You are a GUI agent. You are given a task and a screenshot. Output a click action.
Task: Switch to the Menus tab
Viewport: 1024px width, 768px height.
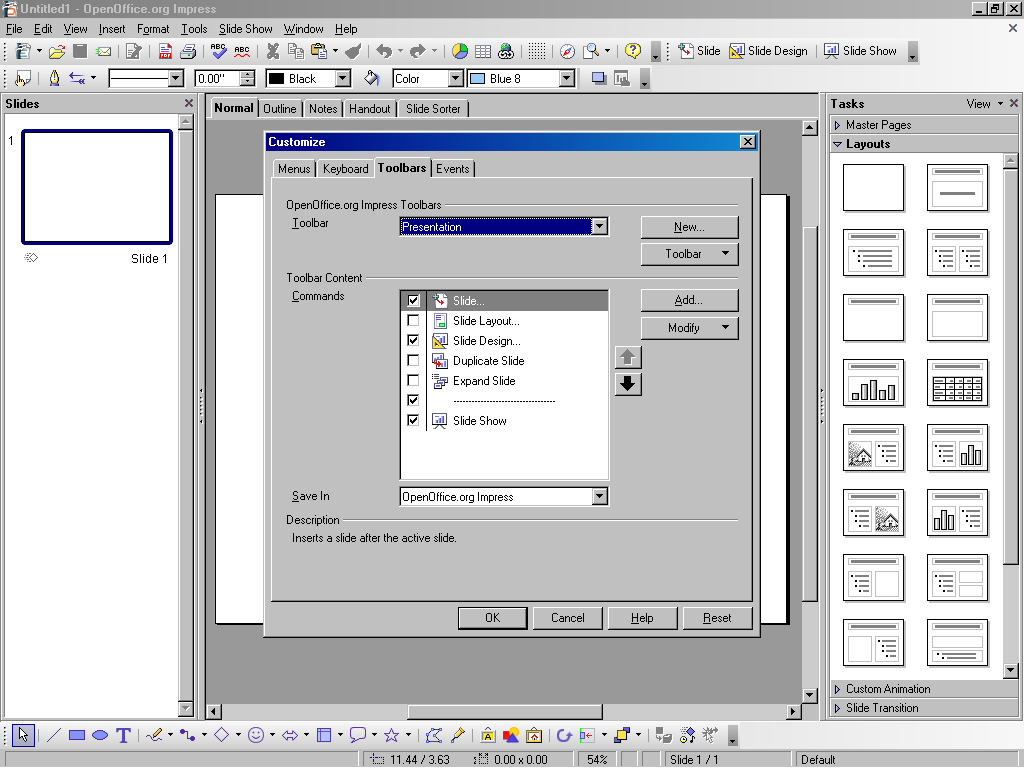(294, 168)
